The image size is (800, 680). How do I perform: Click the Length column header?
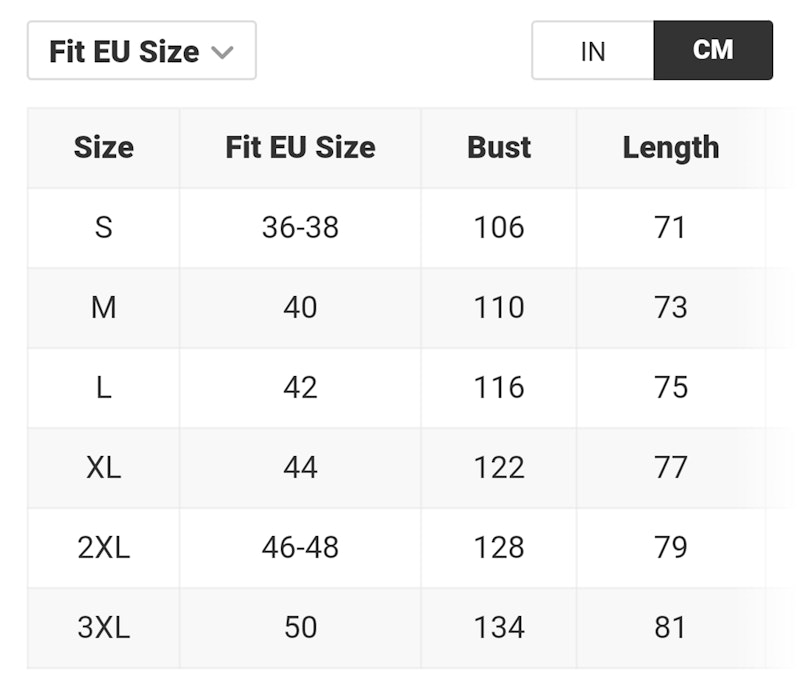671,148
